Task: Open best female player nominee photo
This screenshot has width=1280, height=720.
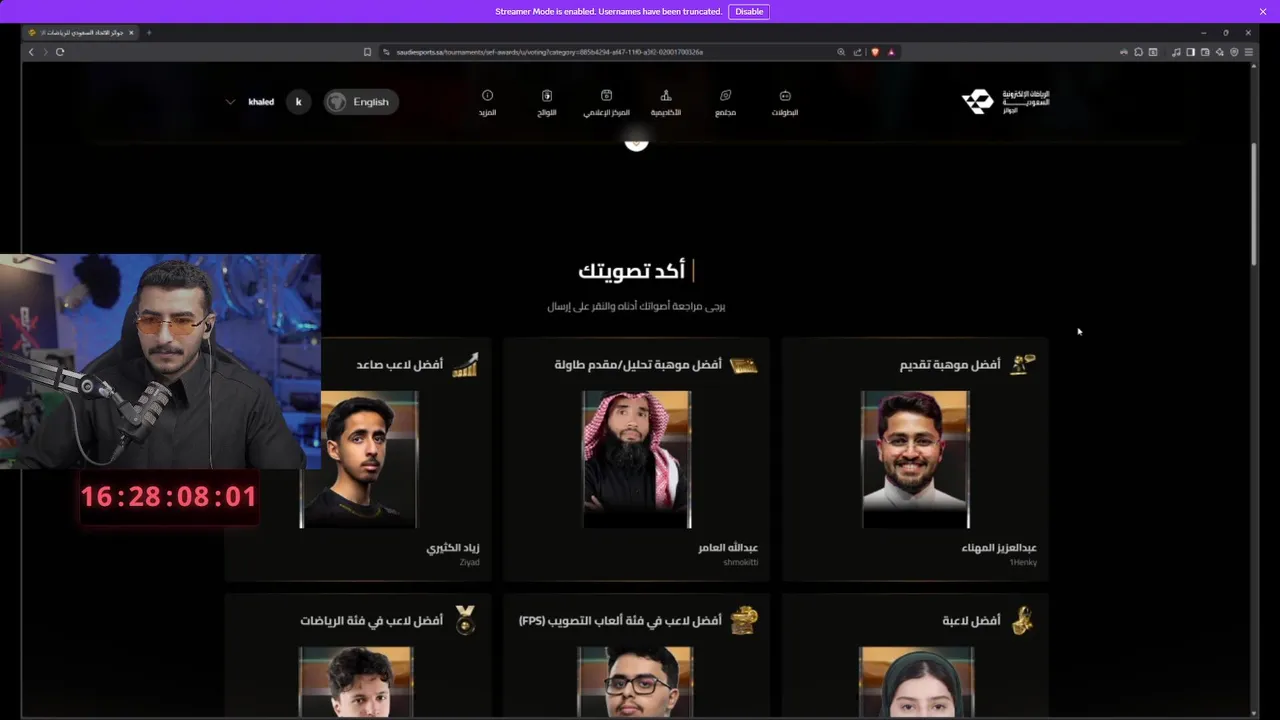Action: click(x=915, y=682)
